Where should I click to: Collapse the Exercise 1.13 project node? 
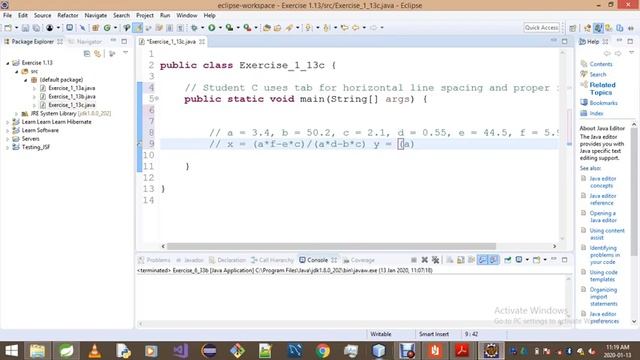[8, 63]
